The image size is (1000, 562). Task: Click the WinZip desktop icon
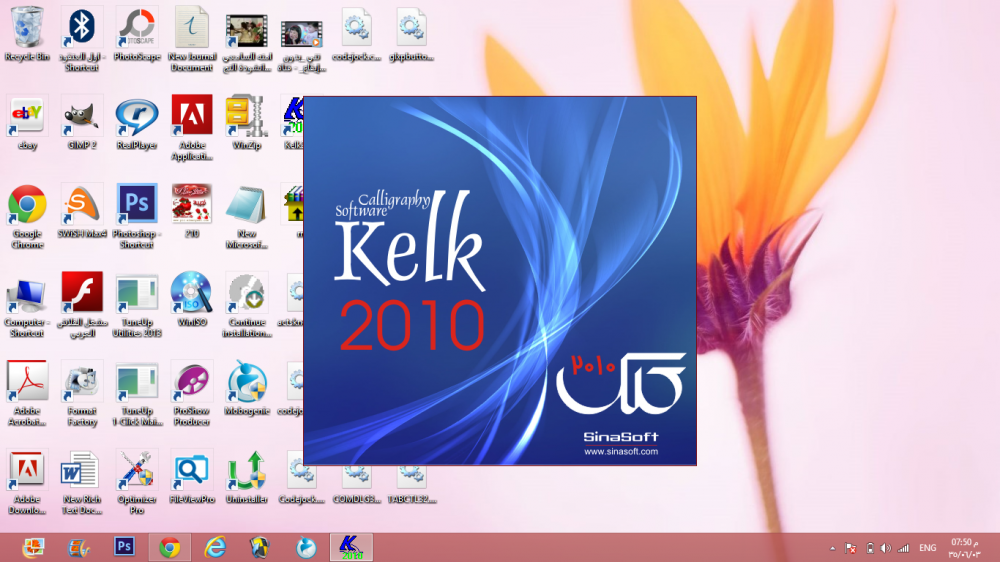click(x=245, y=118)
